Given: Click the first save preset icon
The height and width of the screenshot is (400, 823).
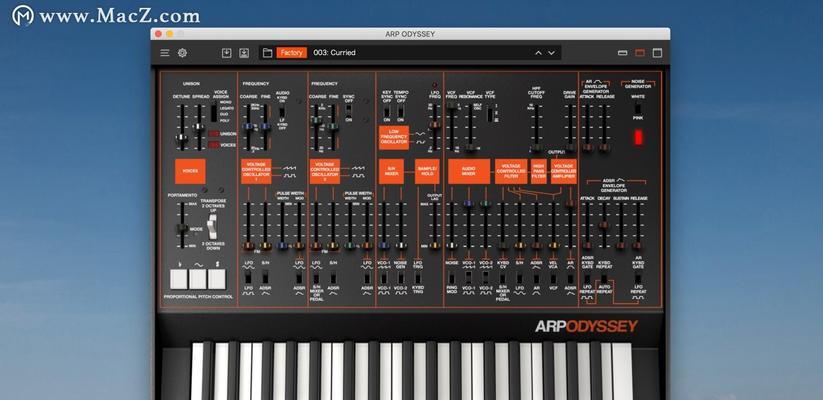Looking at the screenshot, I should pyautogui.click(x=226, y=53).
